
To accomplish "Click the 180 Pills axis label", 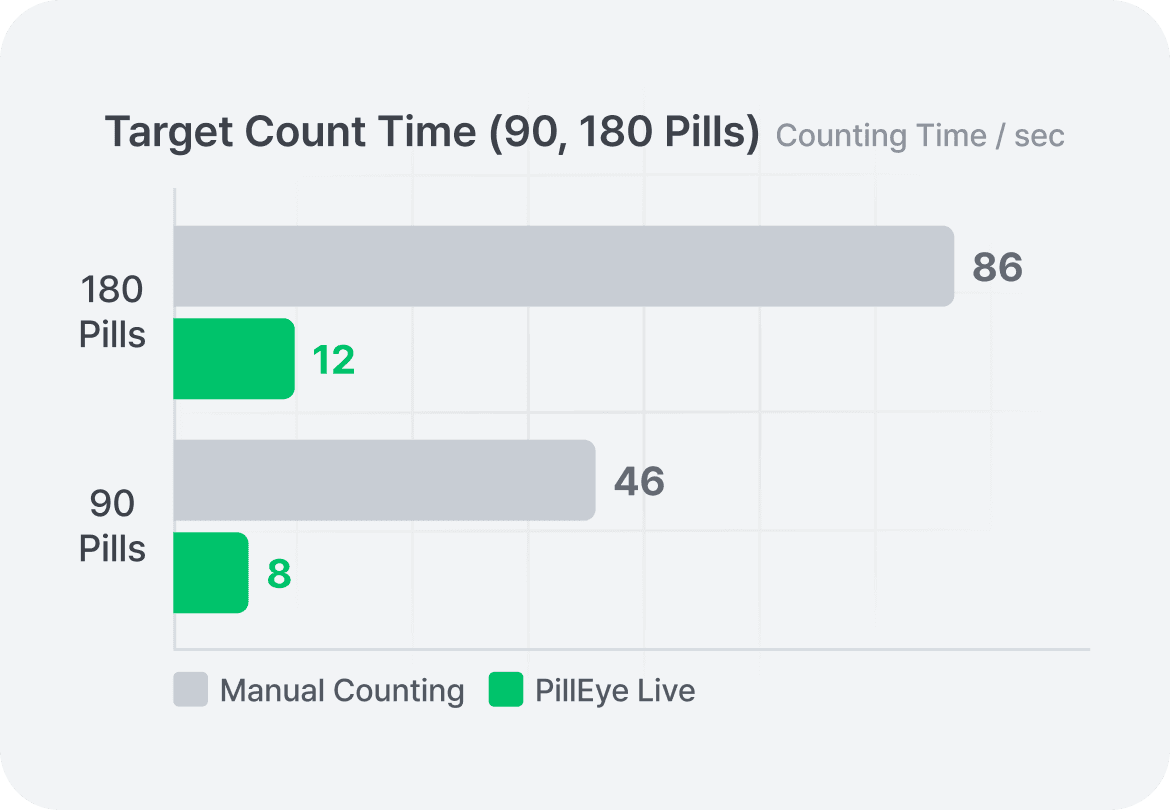I will click(x=112, y=313).
